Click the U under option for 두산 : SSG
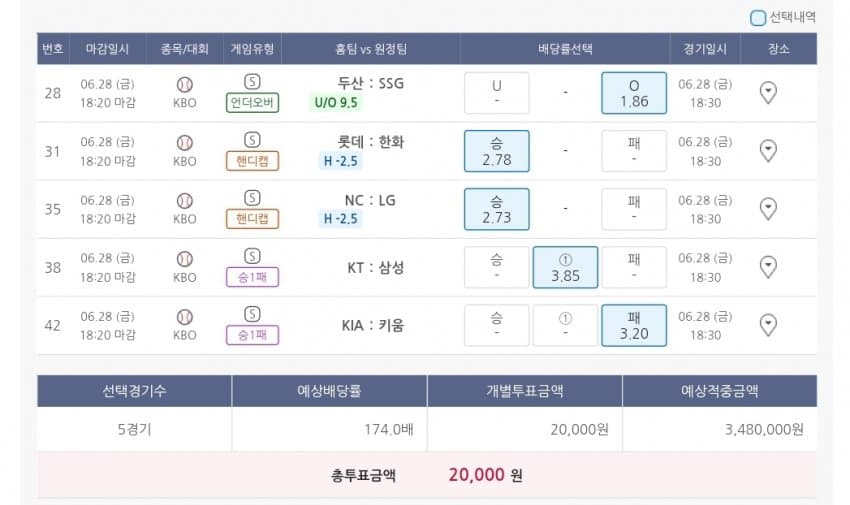 496,93
